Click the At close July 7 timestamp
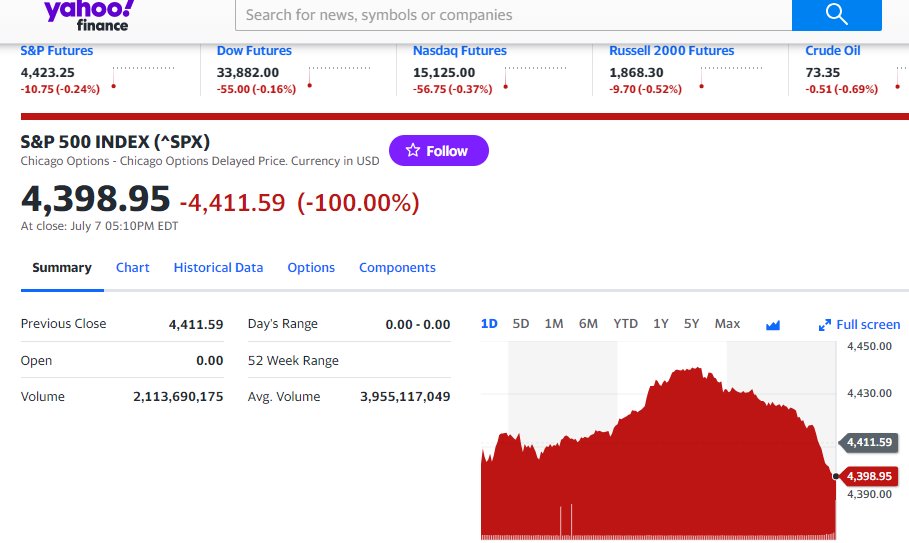The width and height of the screenshot is (909, 543). click(99, 226)
